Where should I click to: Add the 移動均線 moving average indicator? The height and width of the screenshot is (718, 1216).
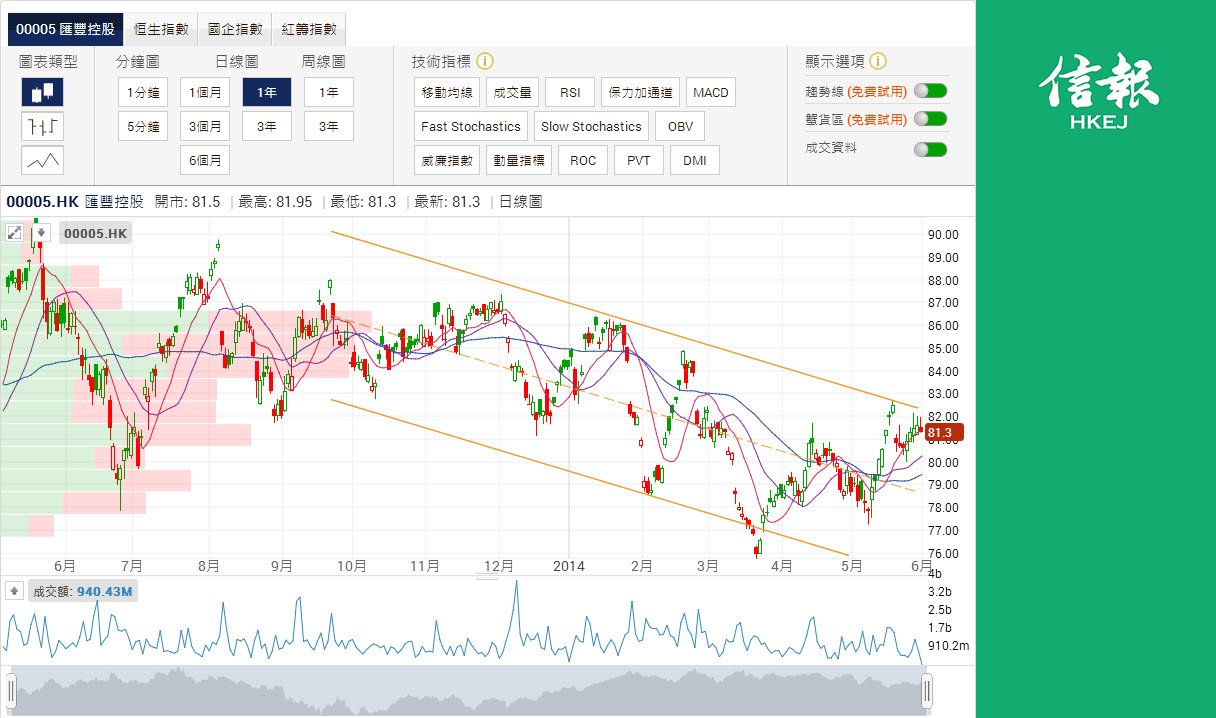point(447,93)
